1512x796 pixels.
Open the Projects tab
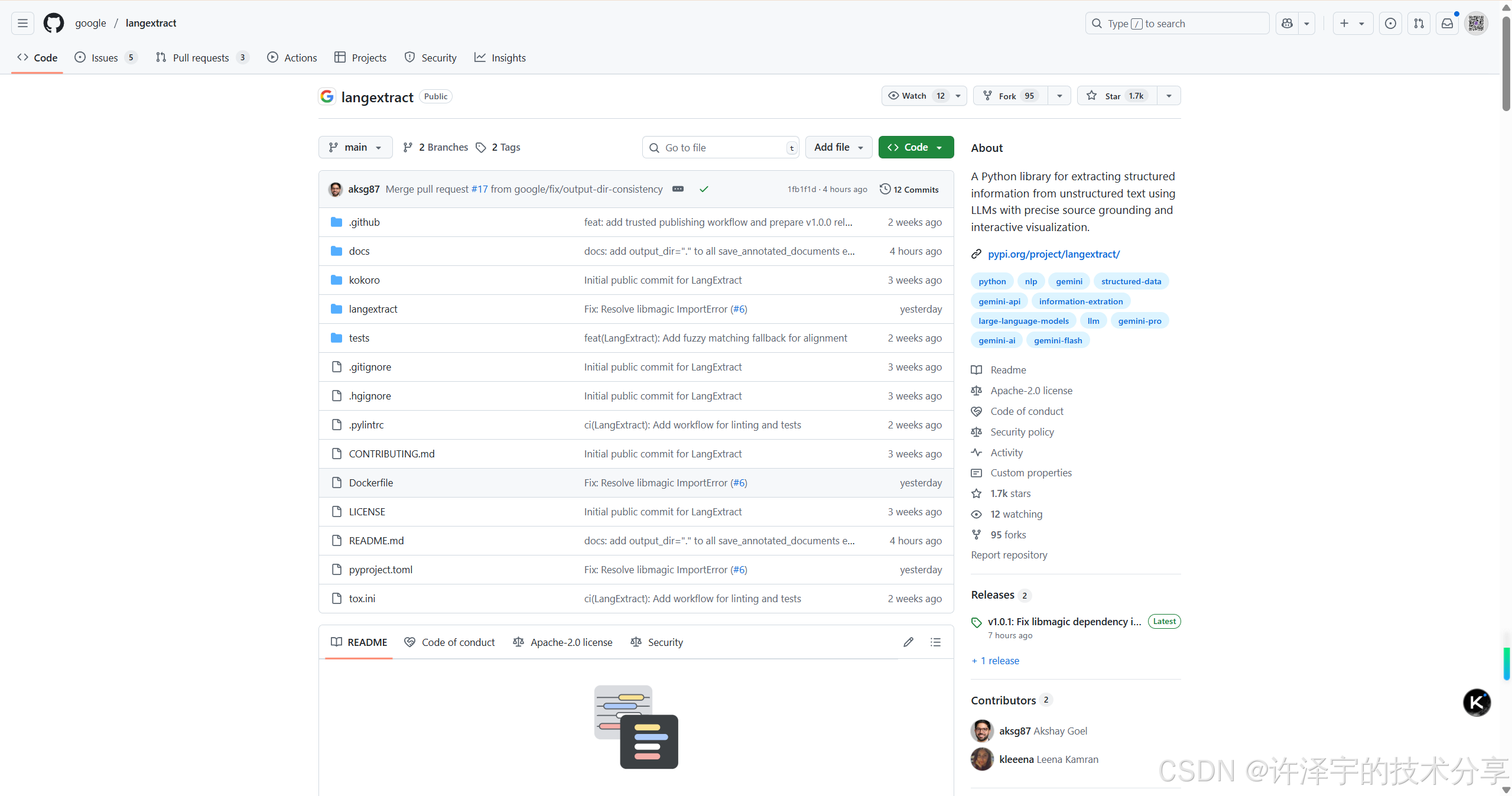point(360,57)
